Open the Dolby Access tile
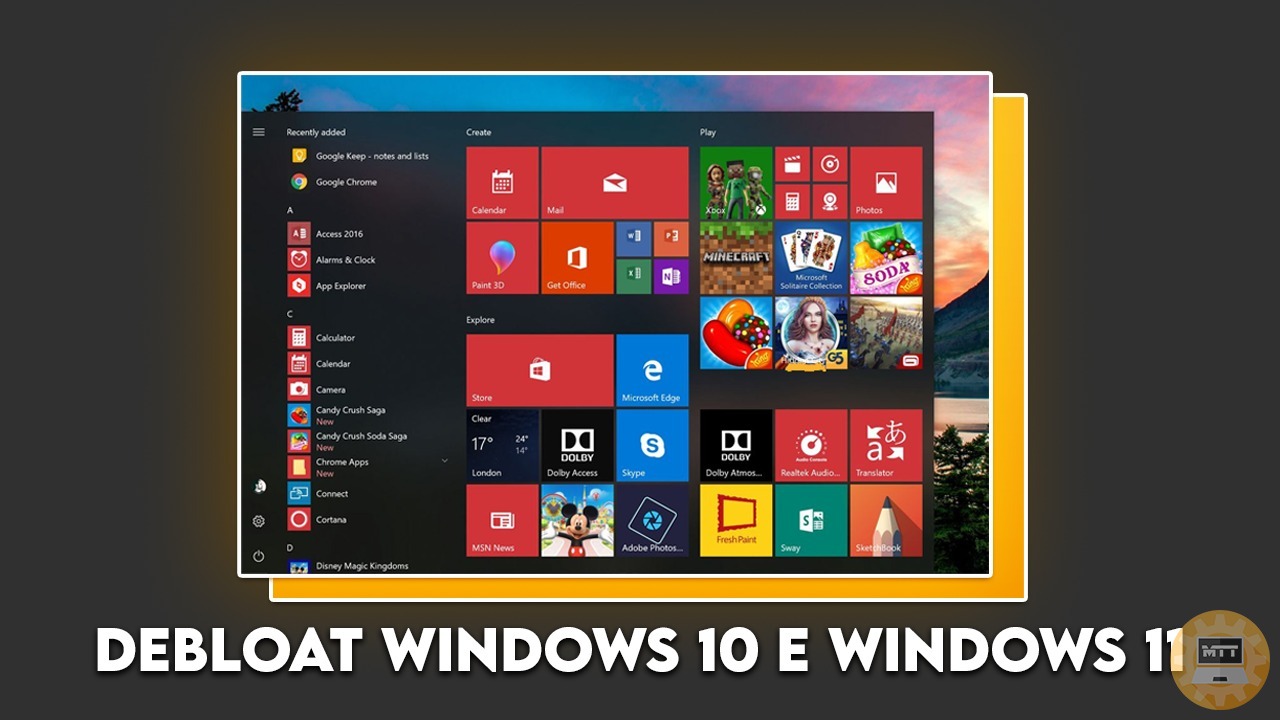Viewport: 1280px width, 720px height. point(578,445)
